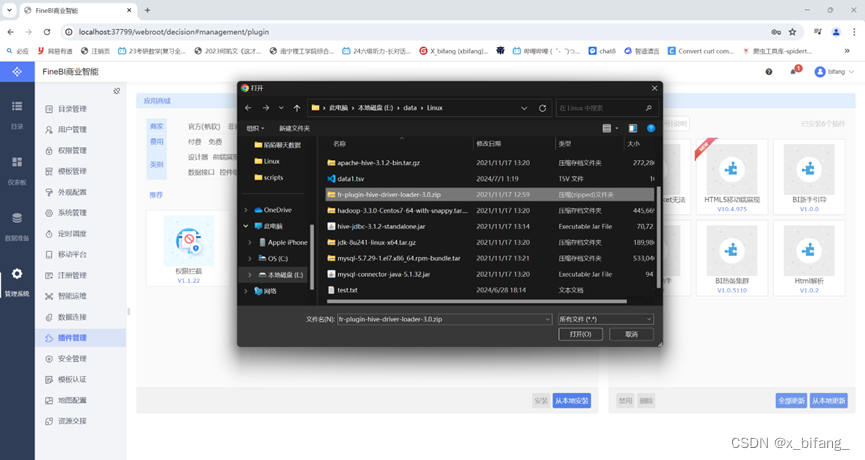Open the 仪表板 dashboard icon in left navigation

[x=17, y=162]
